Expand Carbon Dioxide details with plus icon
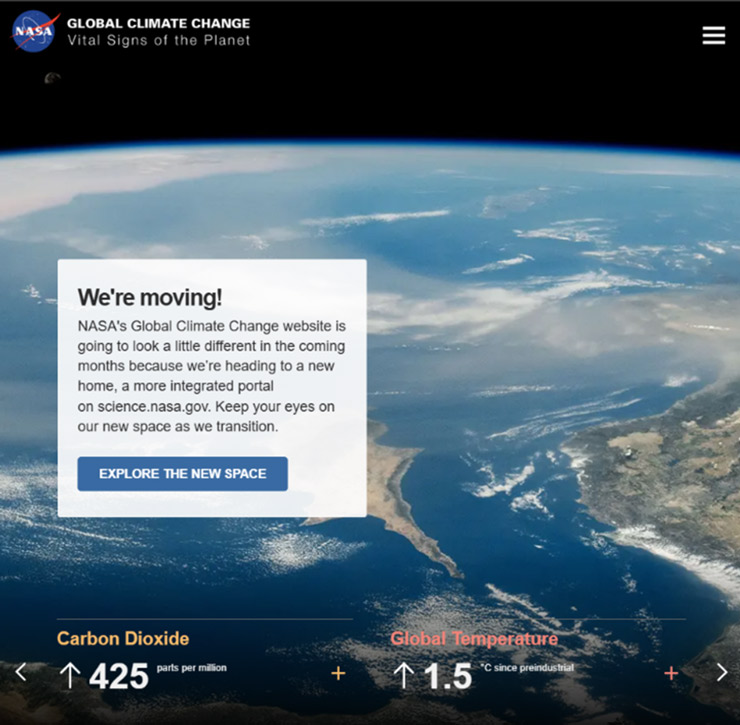Screen dimensions: 740x725 coord(338,674)
